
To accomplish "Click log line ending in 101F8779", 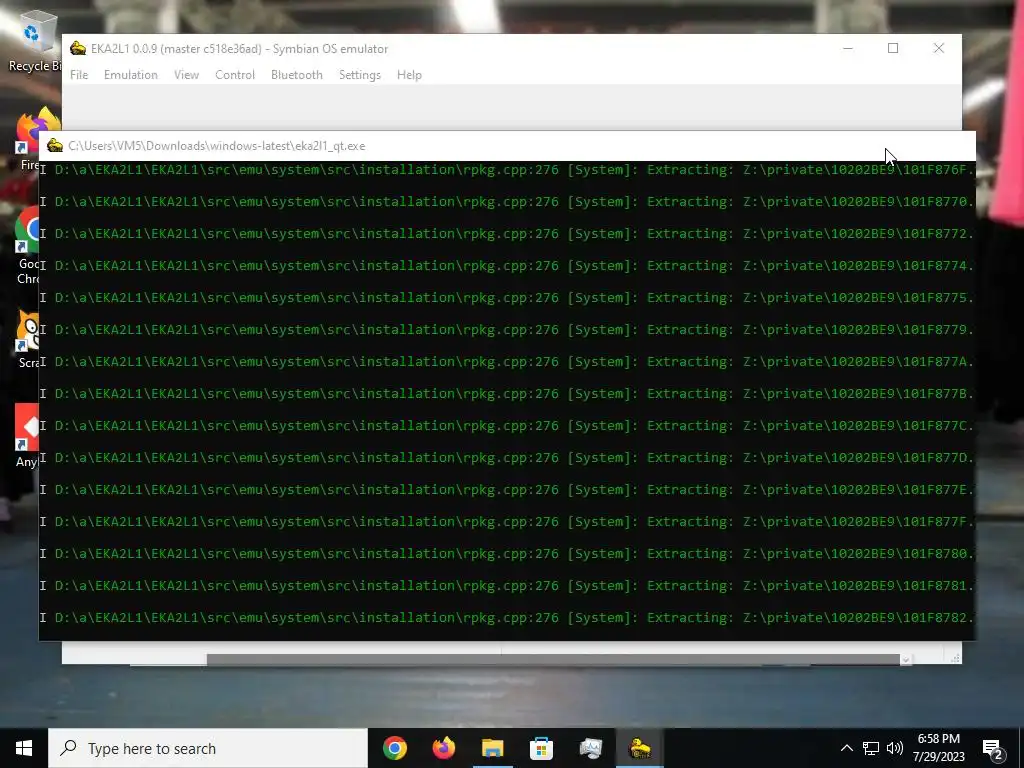I will click(x=507, y=330).
